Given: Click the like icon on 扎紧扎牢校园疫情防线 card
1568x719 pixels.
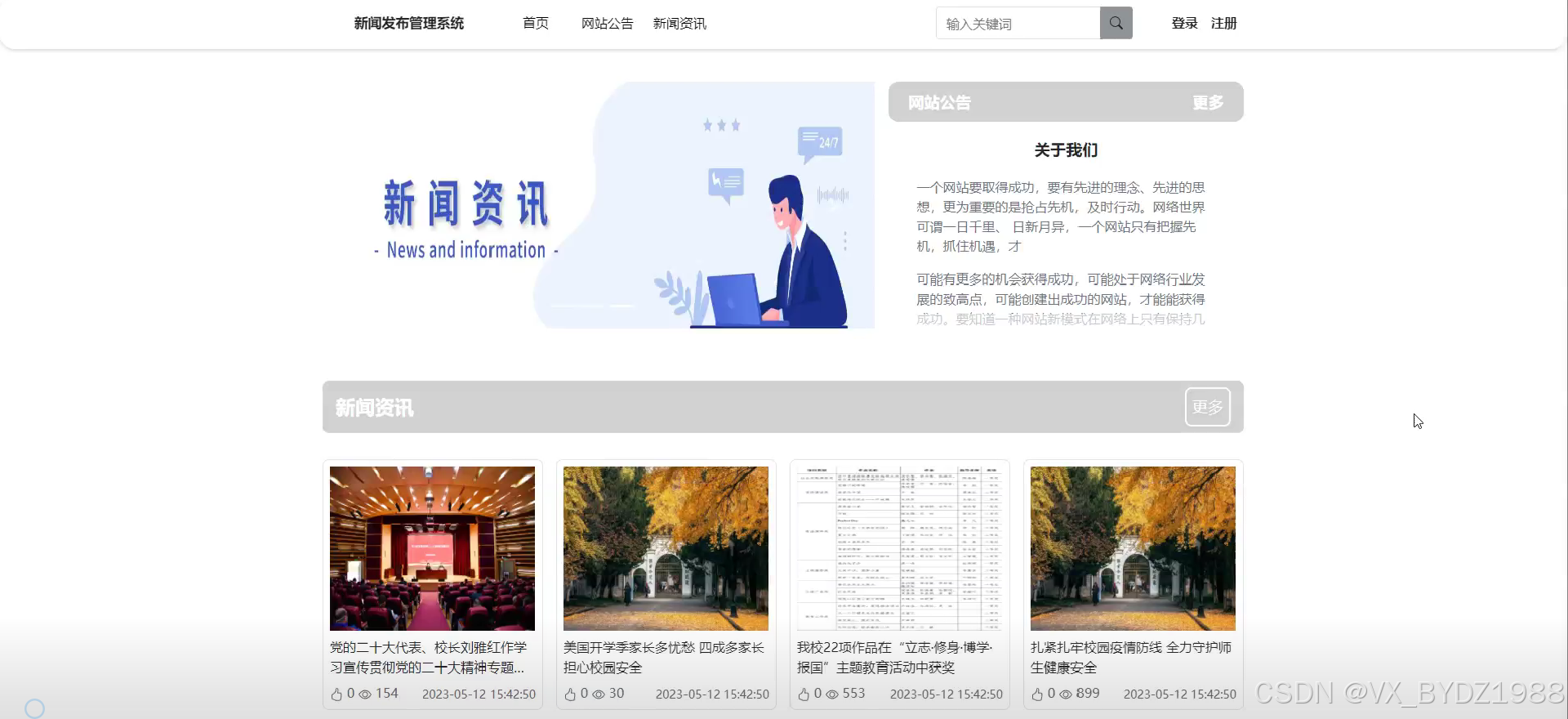Looking at the screenshot, I should pos(1037,694).
